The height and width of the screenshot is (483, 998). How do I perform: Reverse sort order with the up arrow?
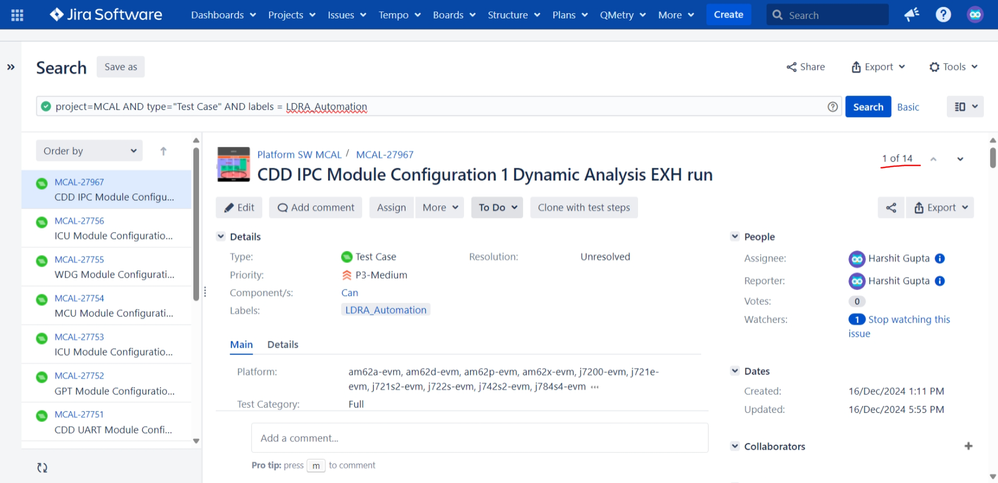[163, 151]
